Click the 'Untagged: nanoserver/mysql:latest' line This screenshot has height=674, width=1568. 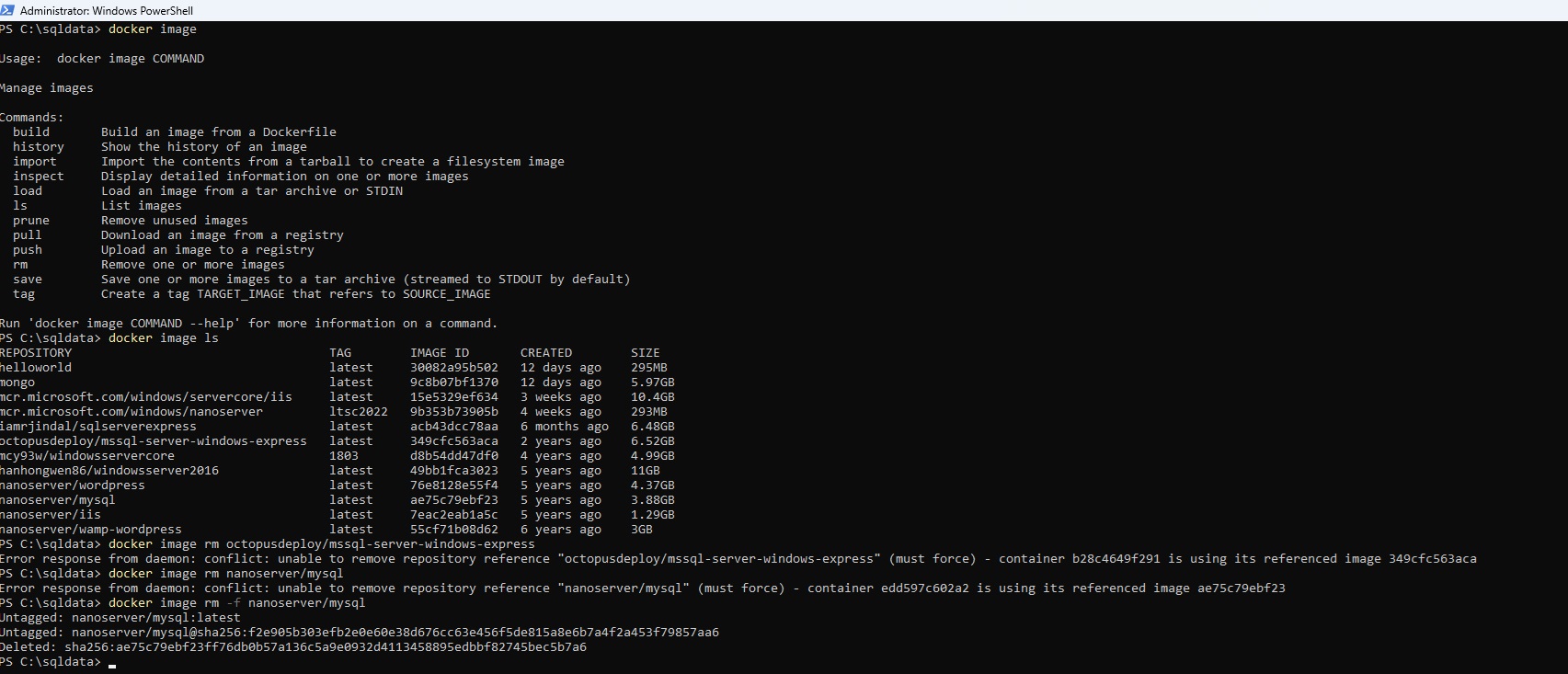click(x=120, y=618)
